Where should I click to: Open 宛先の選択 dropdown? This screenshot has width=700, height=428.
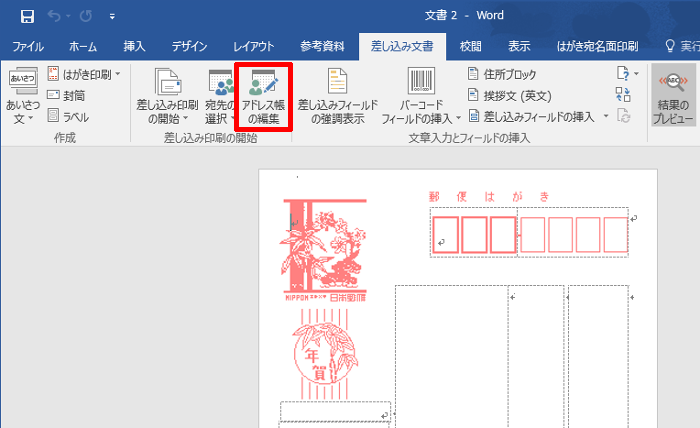coord(219,96)
